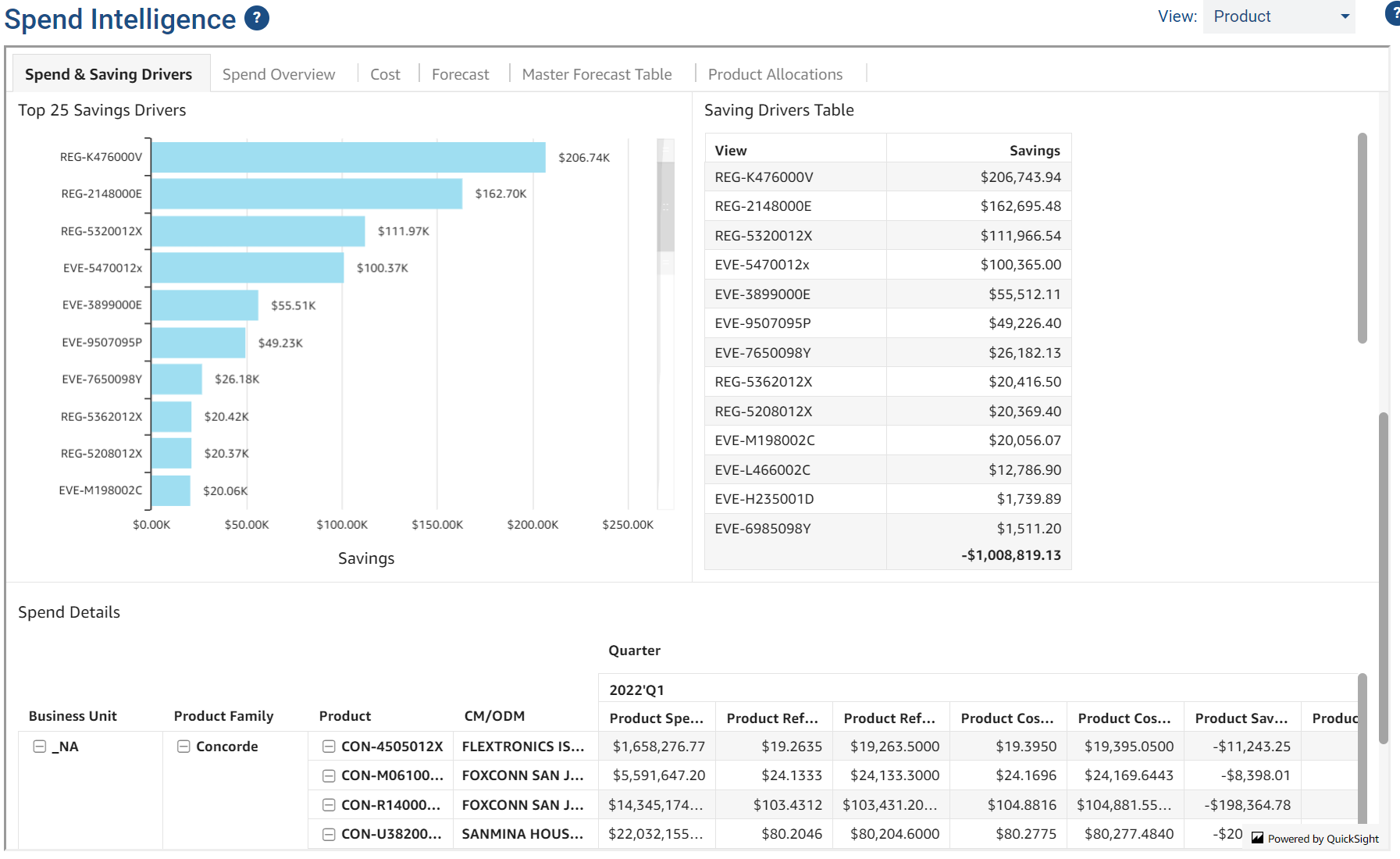Open the Product Allocations tab
Viewport: 1400px width, 859px height.
point(775,74)
